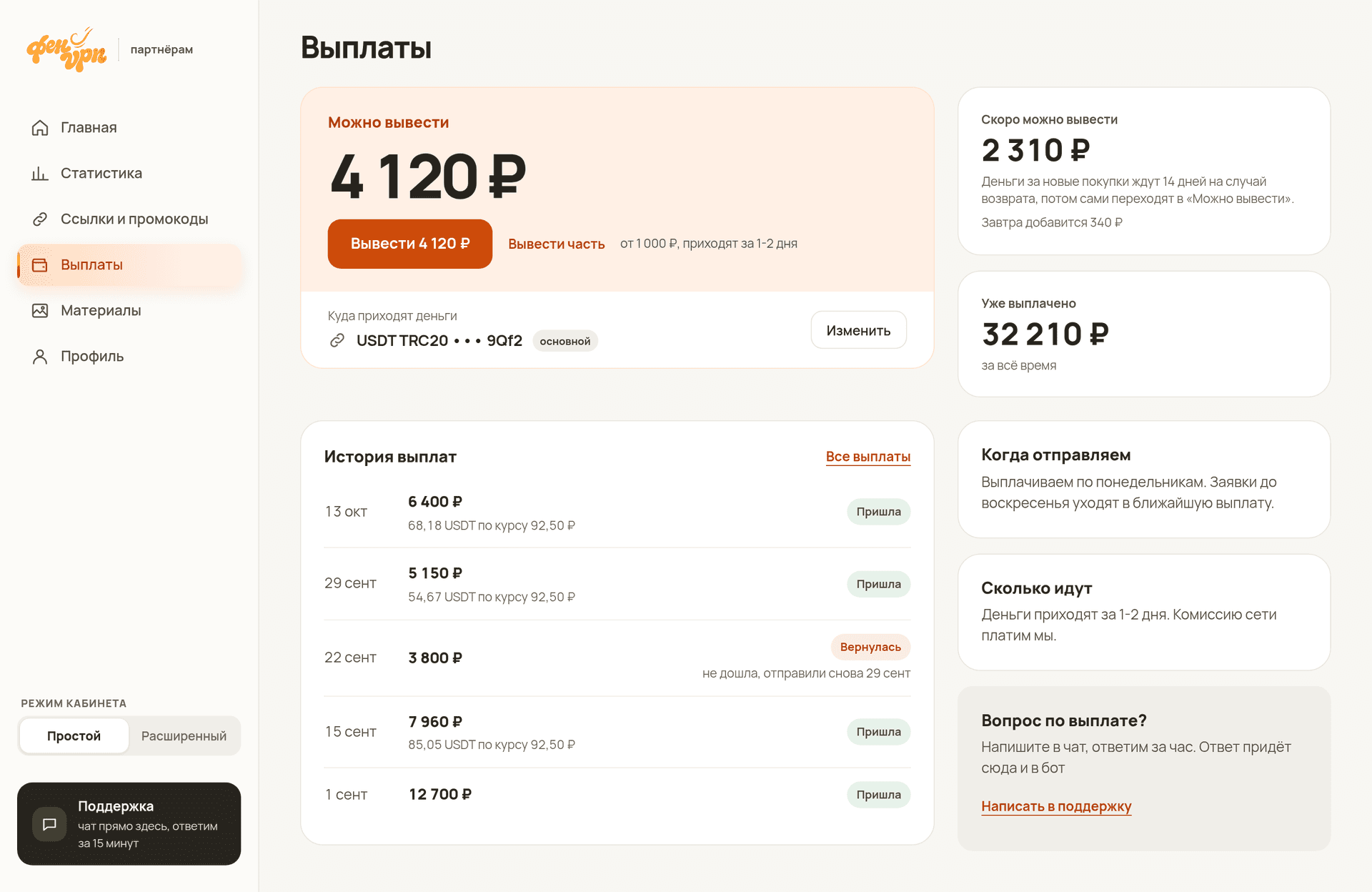Click the партнёрам label by the logo
The width and height of the screenshot is (1372, 892).
161,49
